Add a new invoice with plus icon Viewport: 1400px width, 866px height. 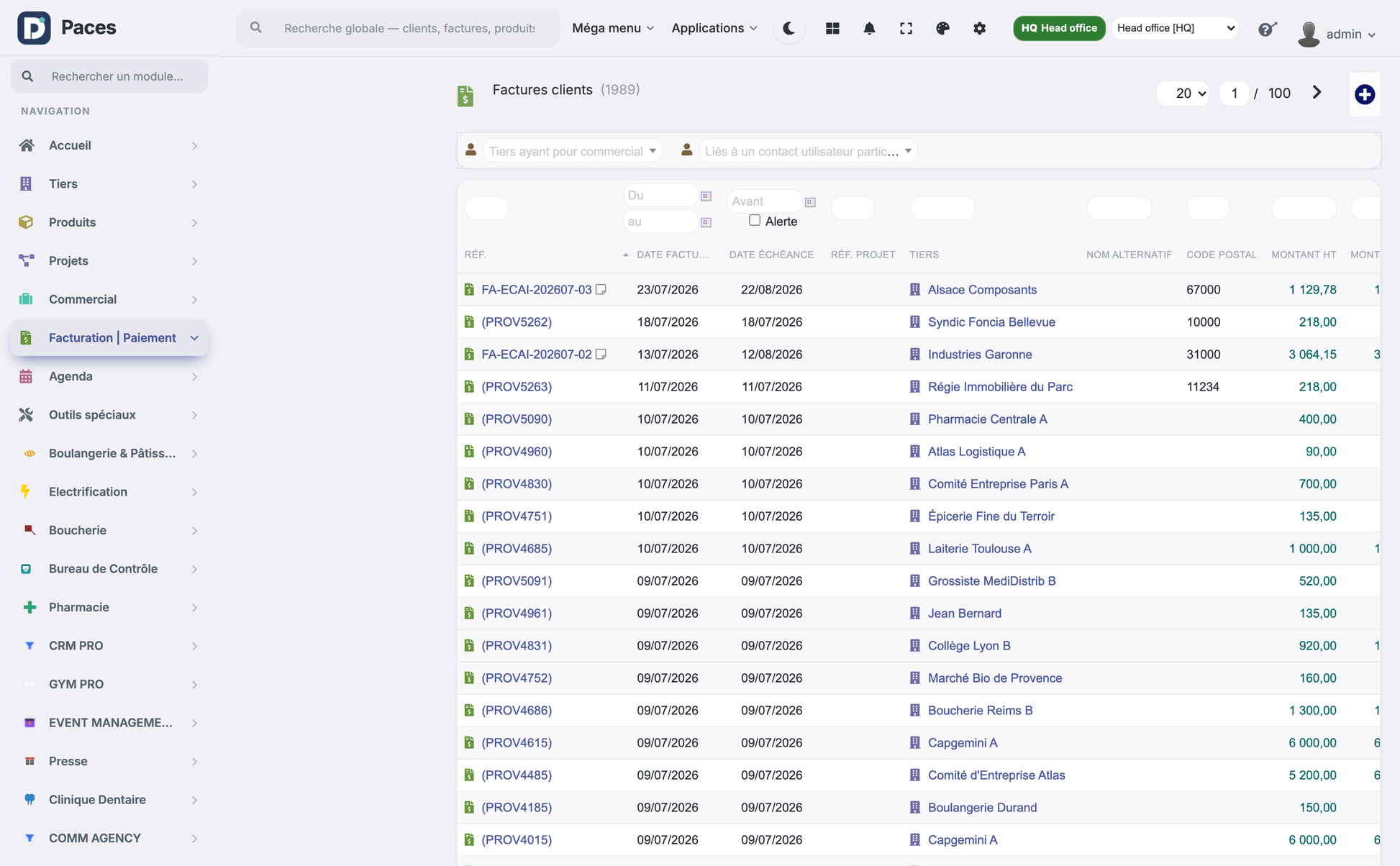coord(1364,94)
